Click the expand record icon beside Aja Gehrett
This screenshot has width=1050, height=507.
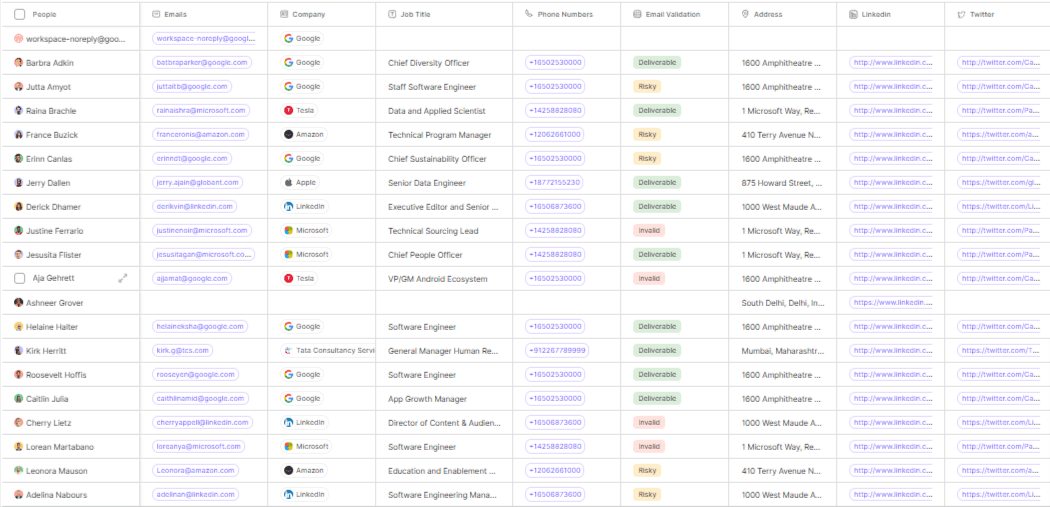[122, 279]
